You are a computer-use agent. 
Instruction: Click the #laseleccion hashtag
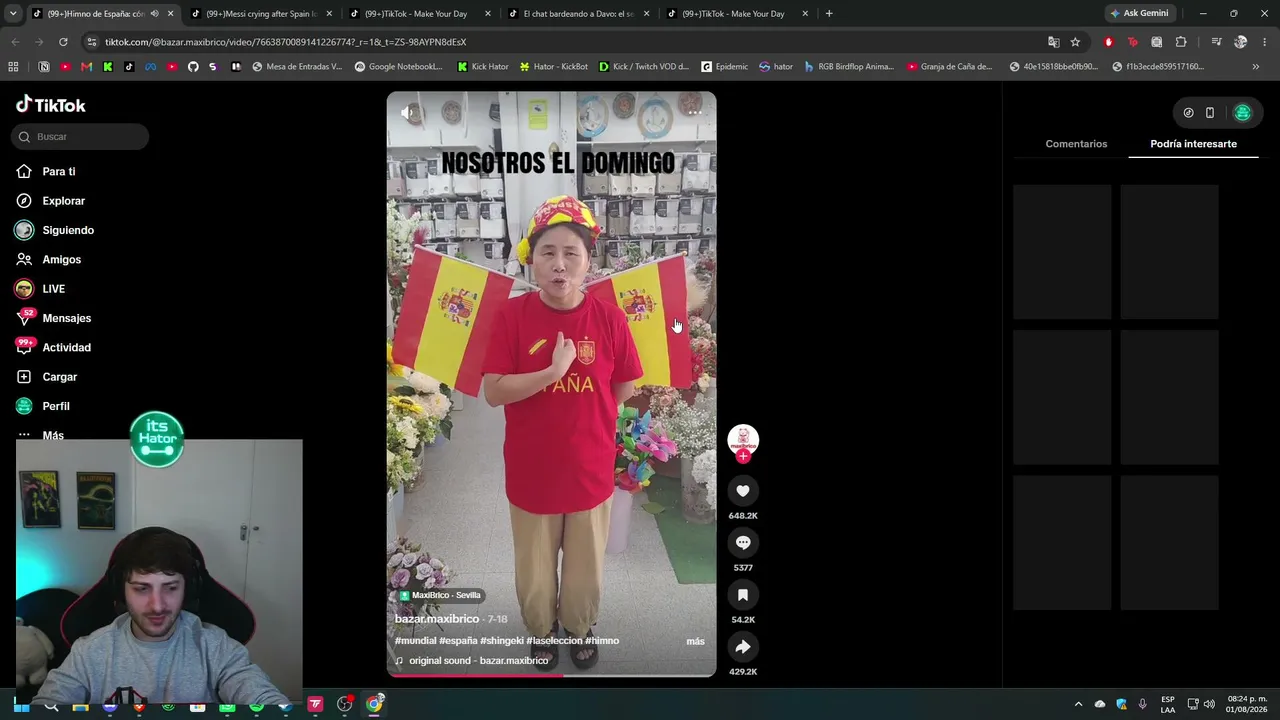pyautogui.click(x=554, y=641)
